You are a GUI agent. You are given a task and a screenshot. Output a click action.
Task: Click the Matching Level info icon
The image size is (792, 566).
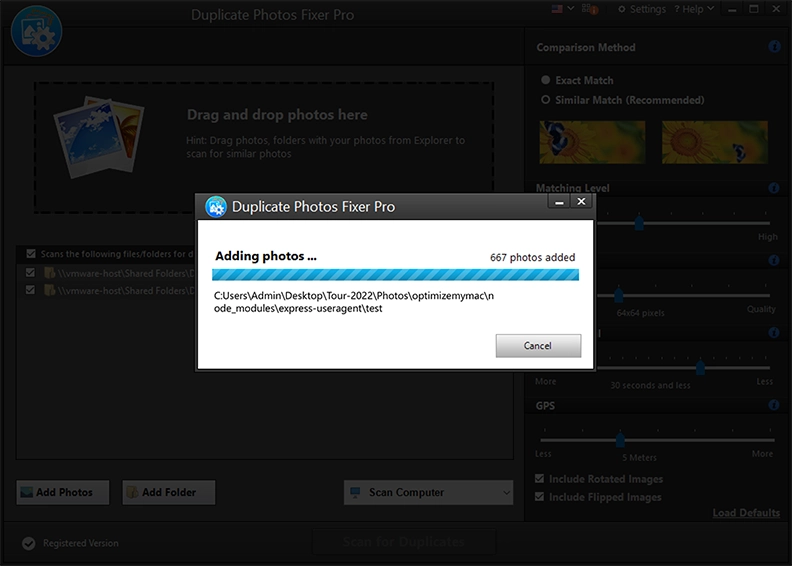point(774,188)
